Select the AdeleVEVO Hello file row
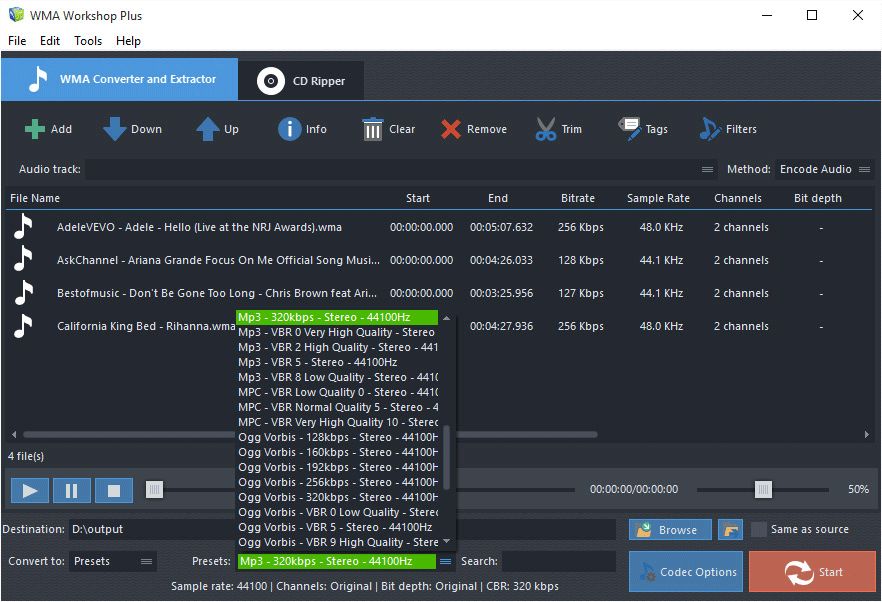 [x=439, y=227]
